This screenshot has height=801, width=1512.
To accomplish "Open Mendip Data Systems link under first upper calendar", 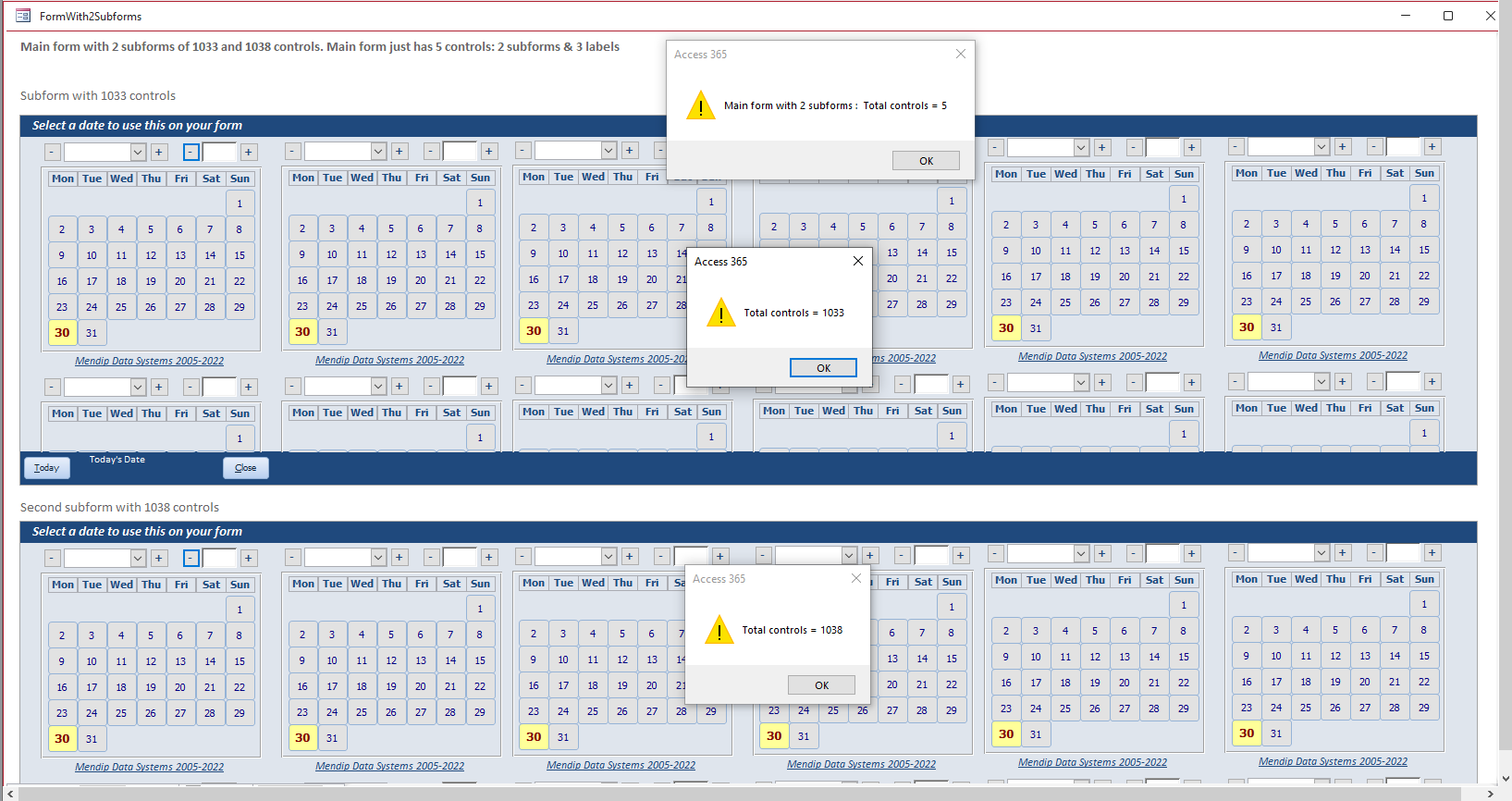I will (x=149, y=362).
